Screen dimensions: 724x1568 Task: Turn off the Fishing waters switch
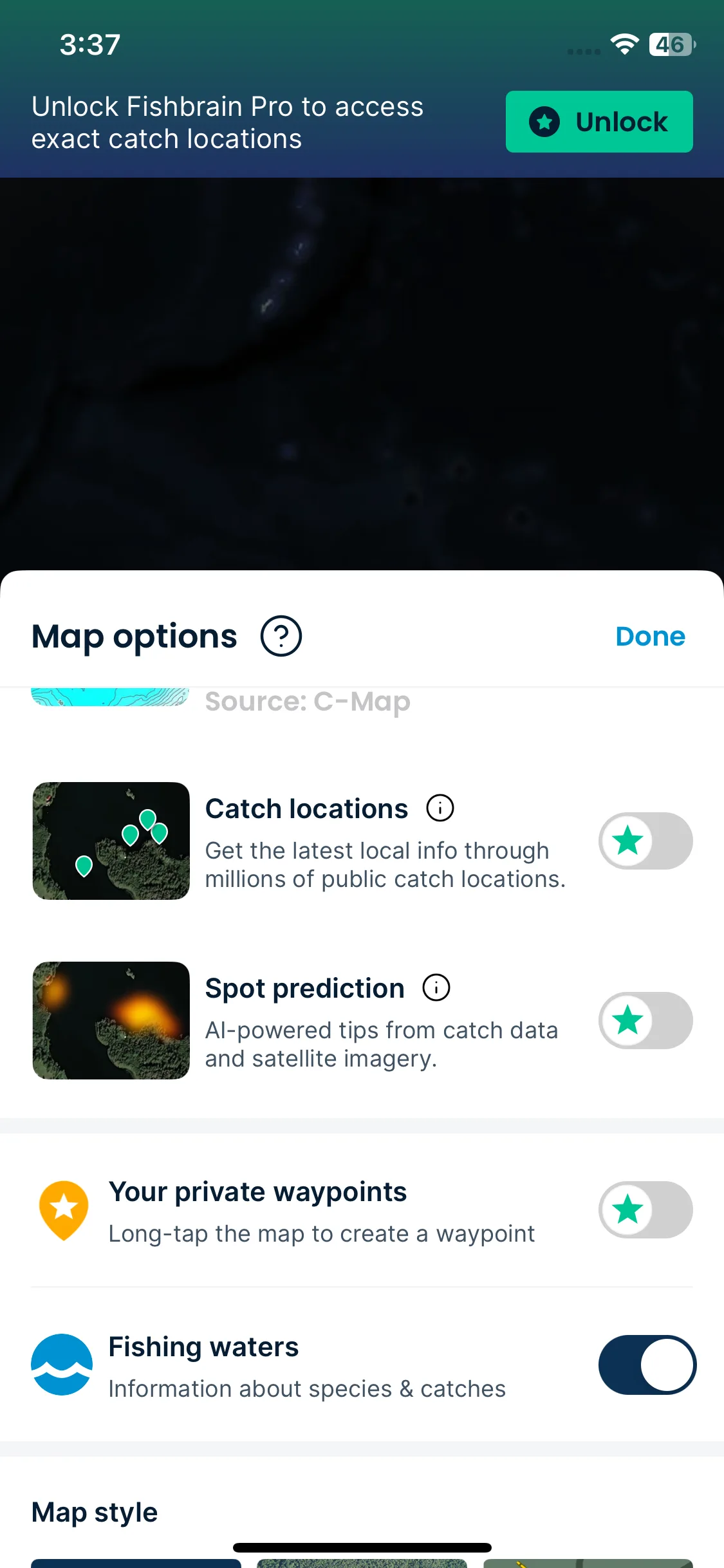click(647, 1365)
